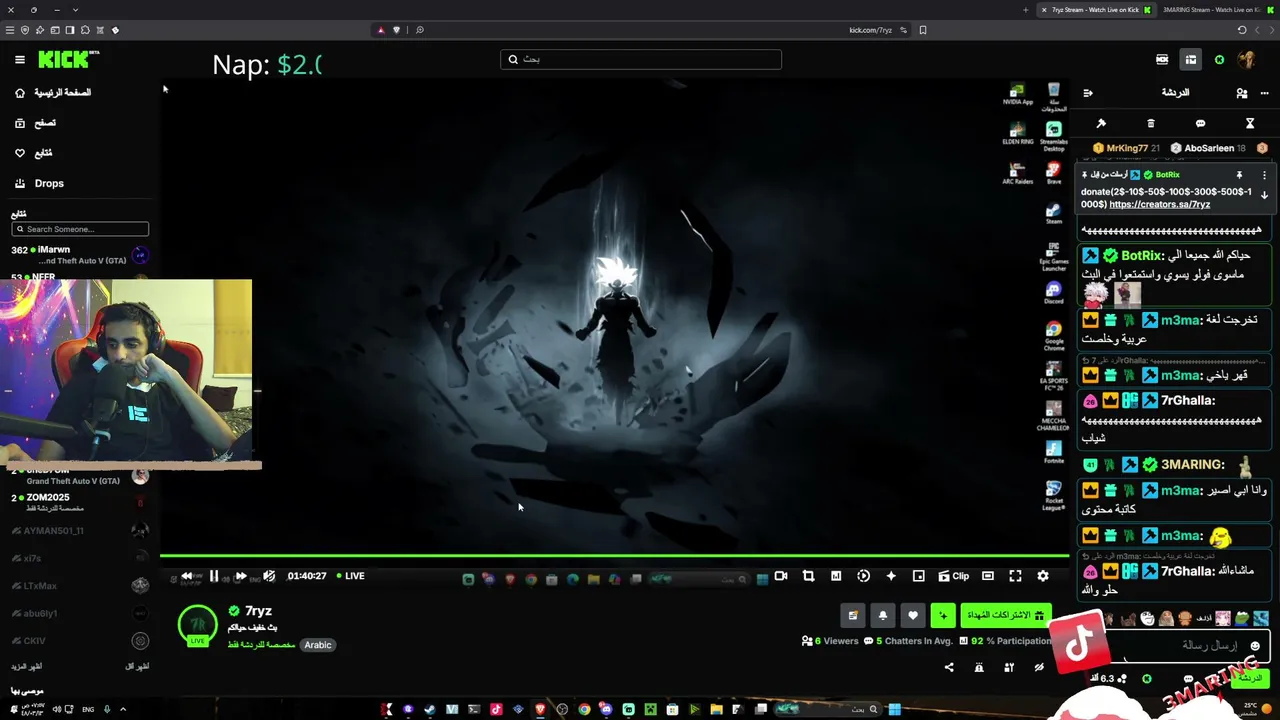Open the store icon in Kick header
This screenshot has height=720, width=1280.
(x=1162, y=60)
